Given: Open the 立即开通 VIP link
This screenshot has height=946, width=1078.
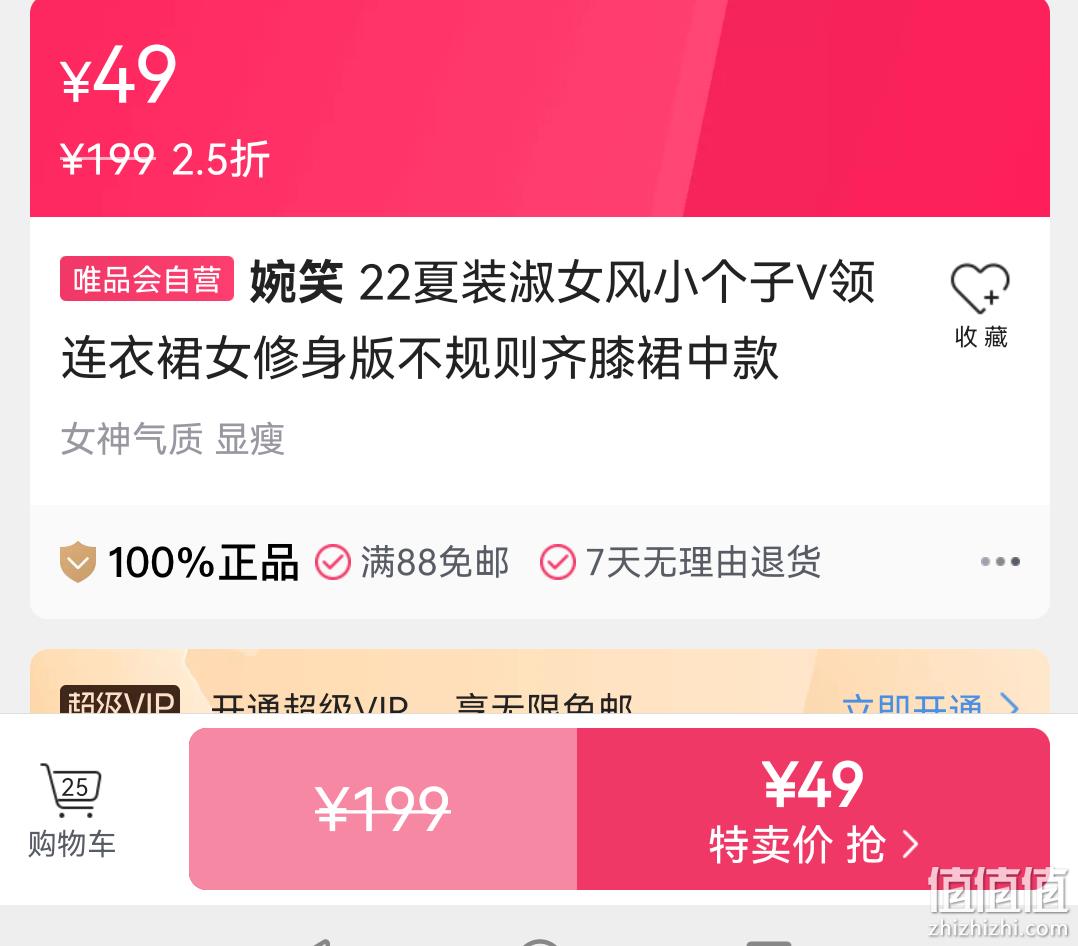Looking at the screenshot, I should [912, 704].
